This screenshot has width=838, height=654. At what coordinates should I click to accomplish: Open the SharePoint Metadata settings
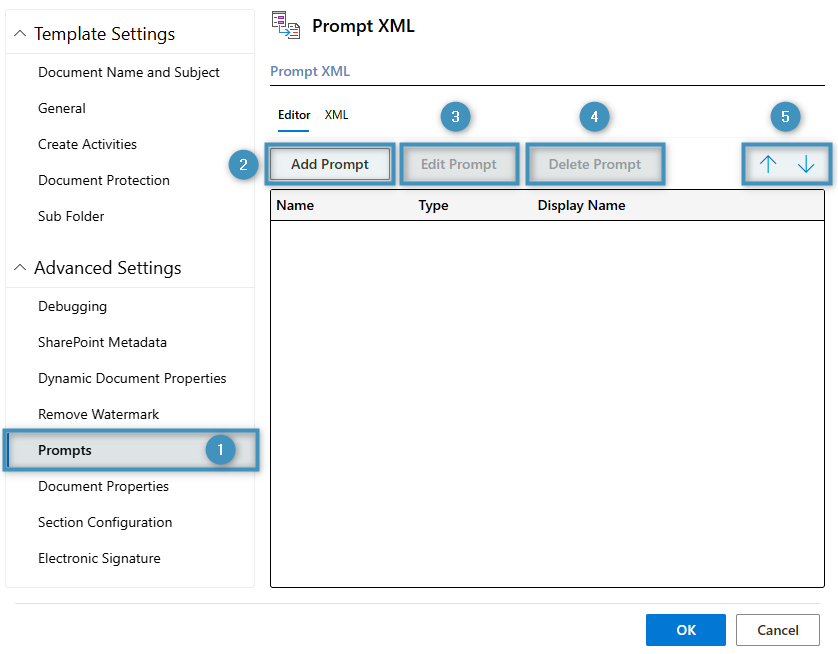click(103, 342)
